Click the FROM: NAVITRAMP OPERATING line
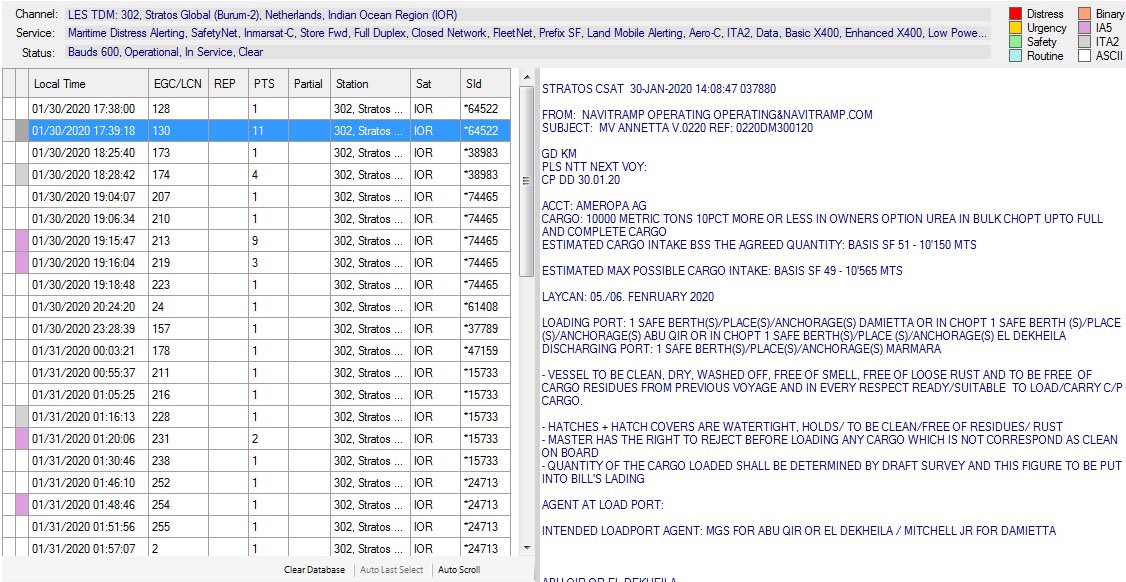This screenshot has width=1126, height=582. pos(707,115)
